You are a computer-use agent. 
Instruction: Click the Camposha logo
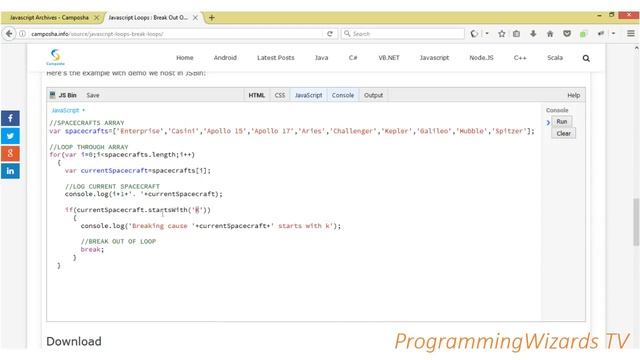tap(56, 57)
